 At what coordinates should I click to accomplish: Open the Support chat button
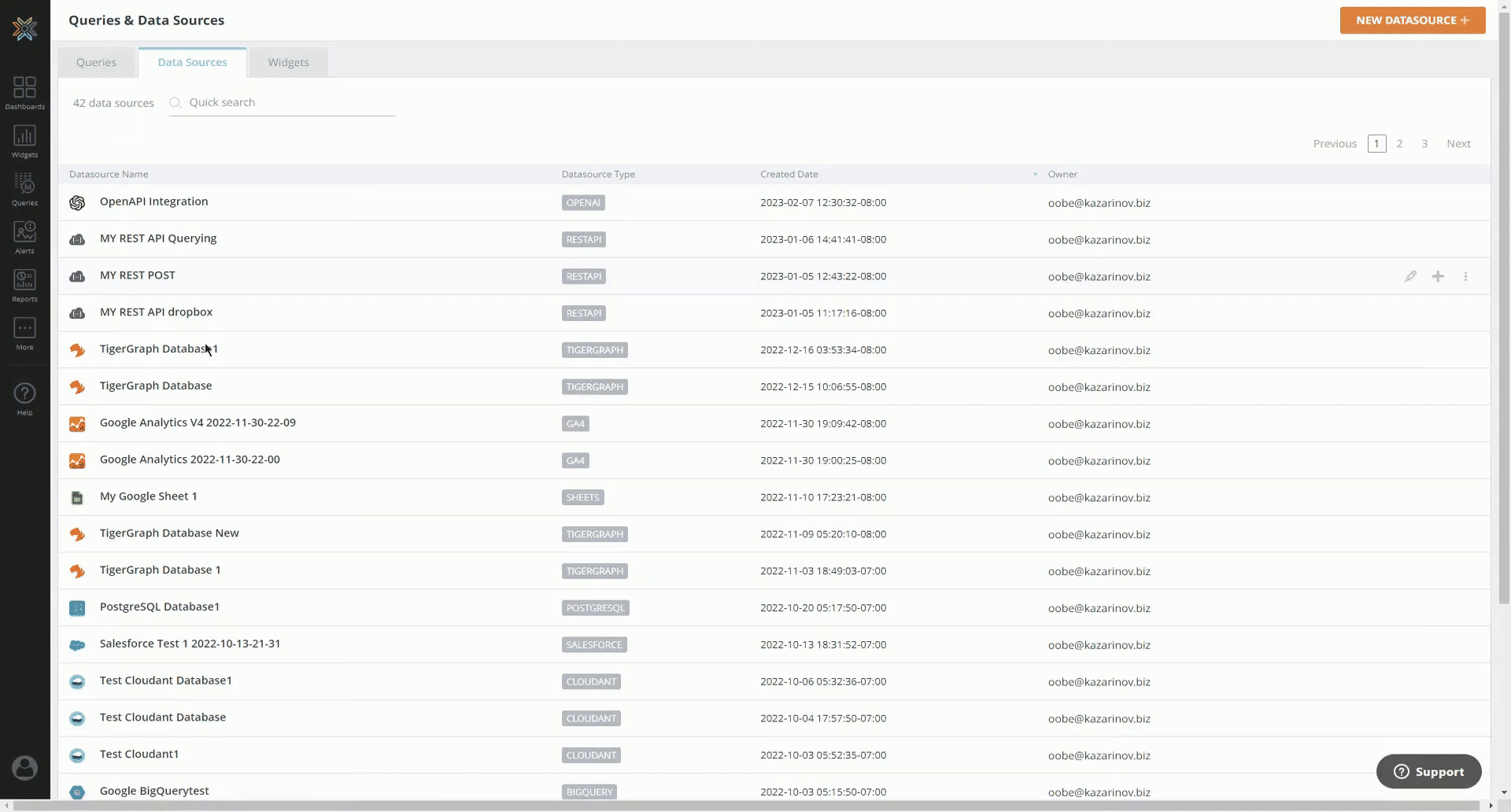point(1428,772)
